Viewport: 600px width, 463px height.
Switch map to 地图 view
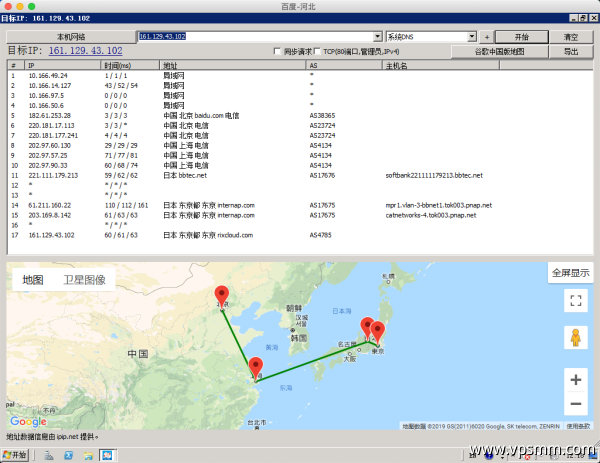click(33, 280)
